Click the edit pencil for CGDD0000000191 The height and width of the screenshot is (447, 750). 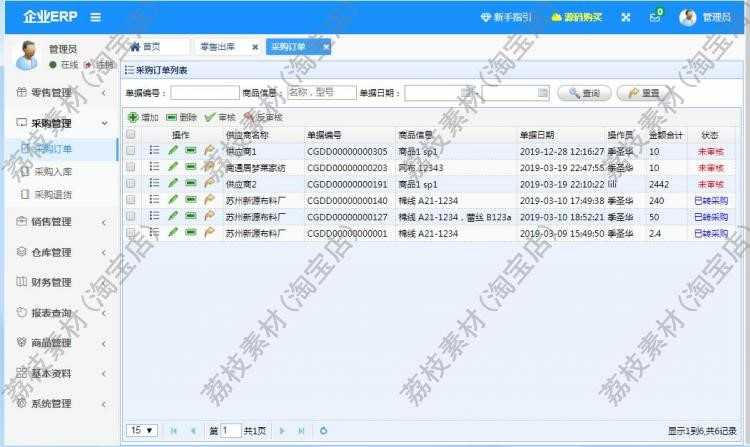[173, 183]
